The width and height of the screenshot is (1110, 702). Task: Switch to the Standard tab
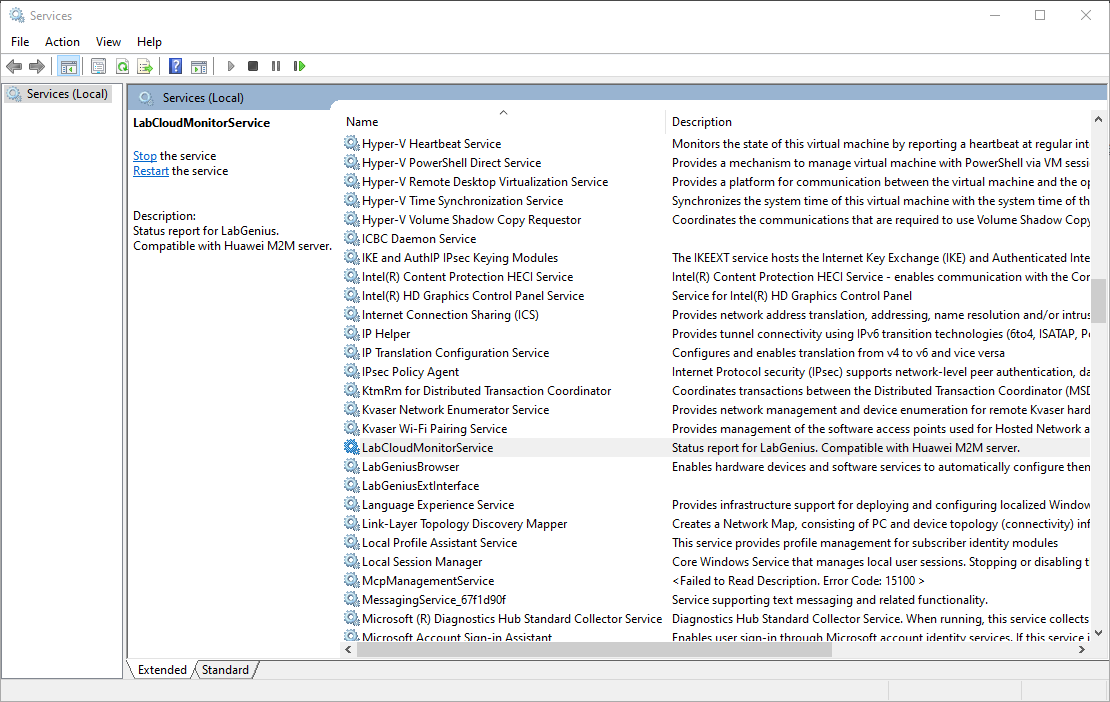pos(225,669)
